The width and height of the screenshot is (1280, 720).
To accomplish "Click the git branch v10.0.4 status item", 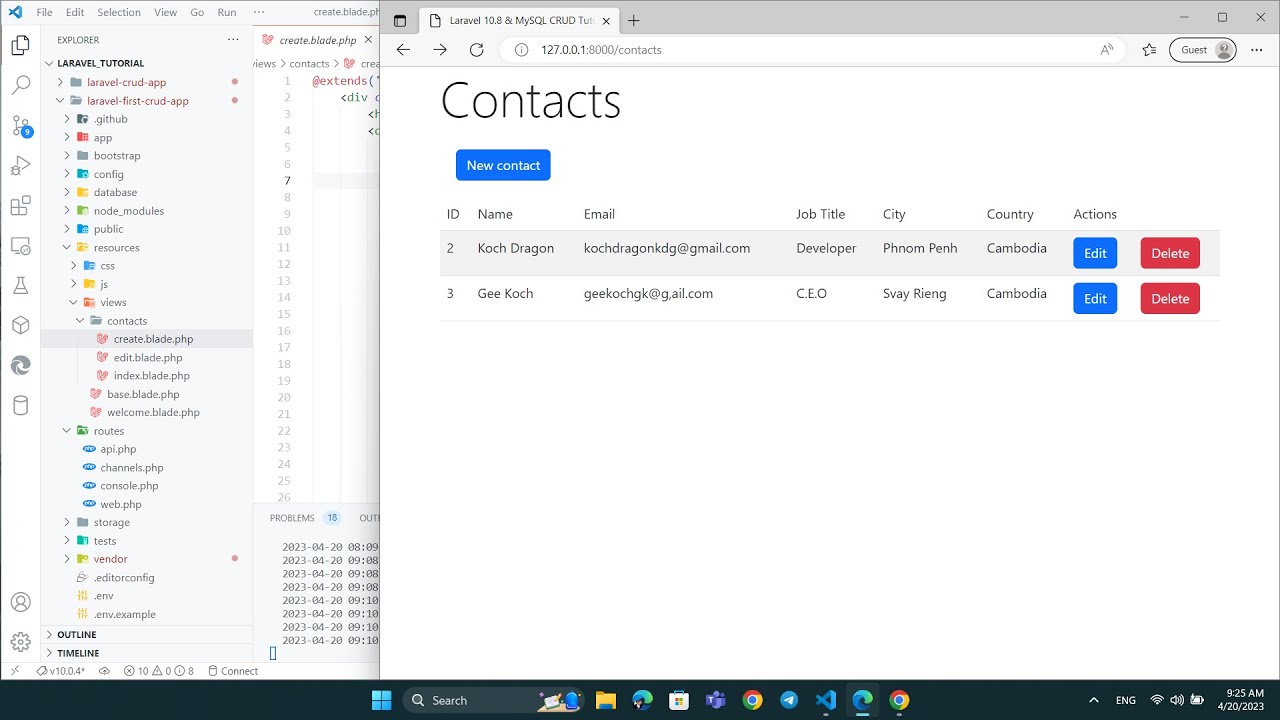I will tap(61, 671).
